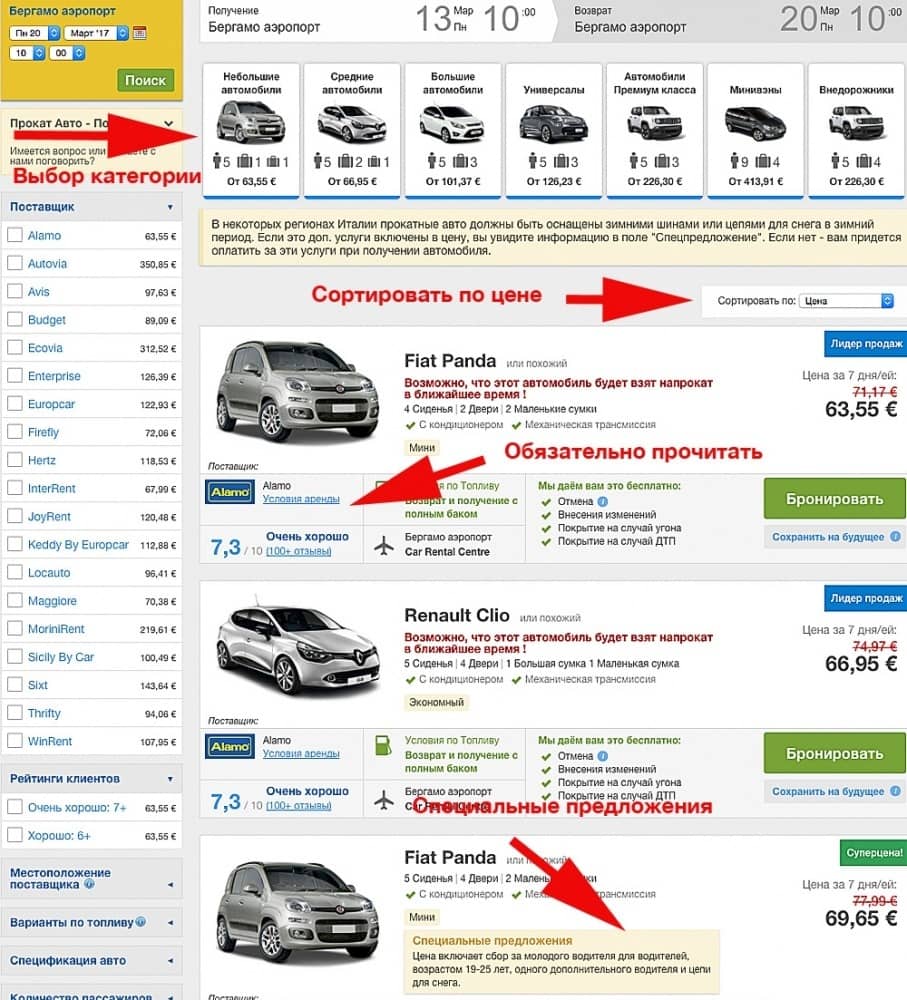This screenshot has width=907, height=1000.
Task: Open Условия аренды link for Renault Clio
Action: click(301, 753)
